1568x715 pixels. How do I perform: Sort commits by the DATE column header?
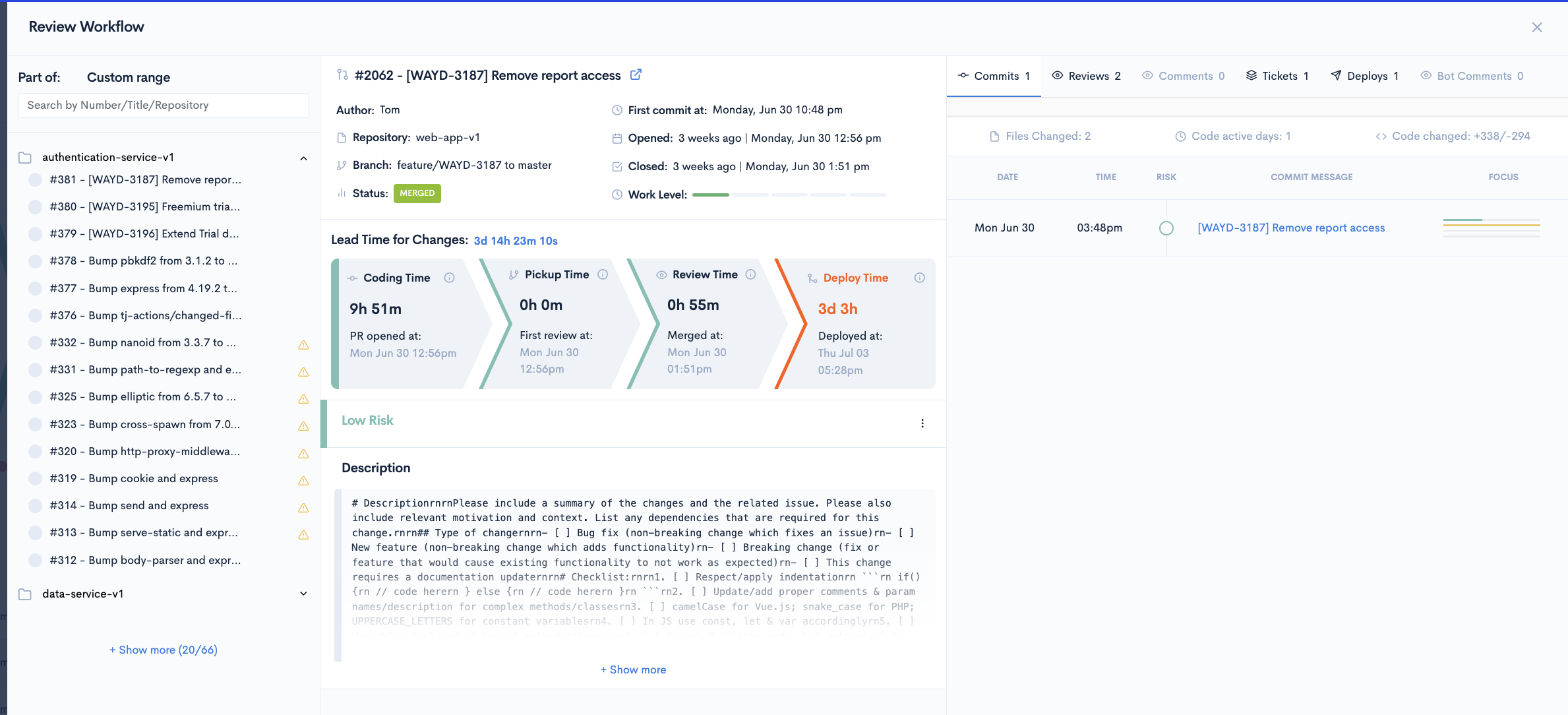[x=1008, y=177]
